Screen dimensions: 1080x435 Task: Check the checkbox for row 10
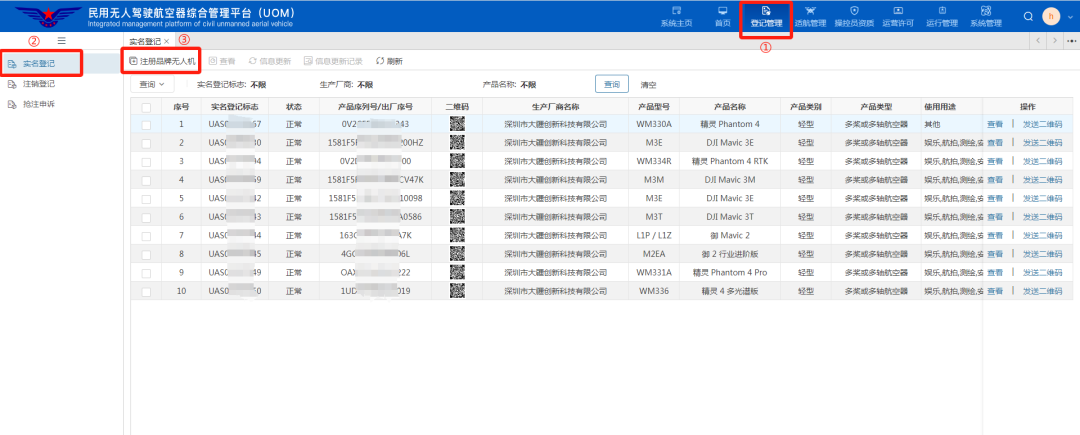click(x=146, y=292)
